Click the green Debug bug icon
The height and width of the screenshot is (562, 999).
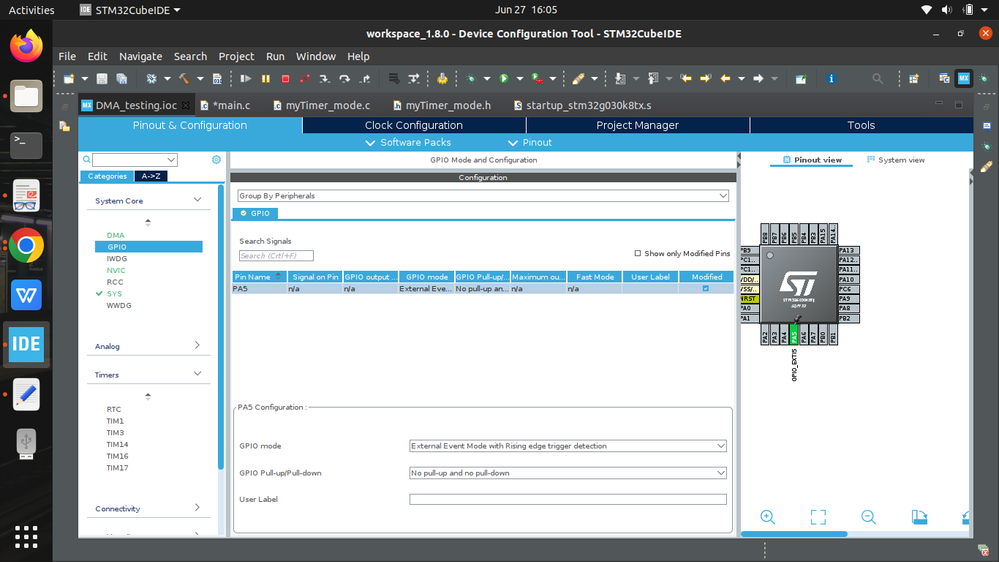471,79
